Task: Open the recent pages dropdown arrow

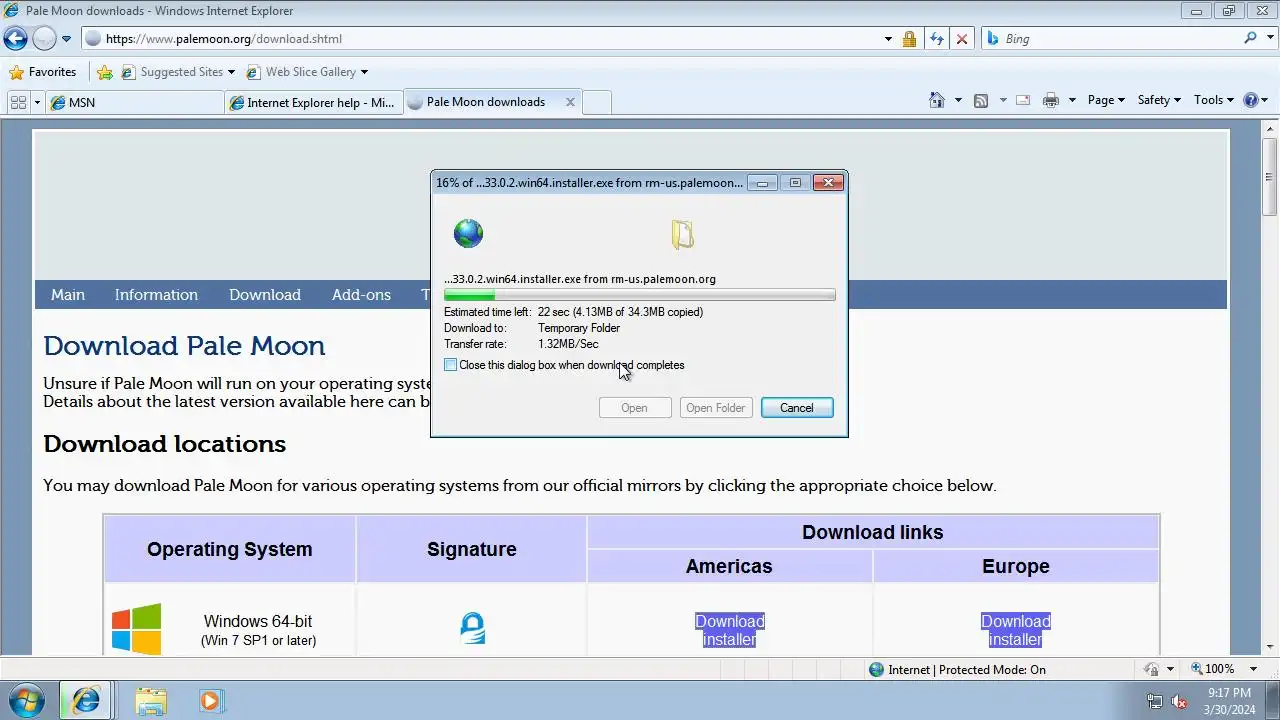Action: (x=66, y=39)
